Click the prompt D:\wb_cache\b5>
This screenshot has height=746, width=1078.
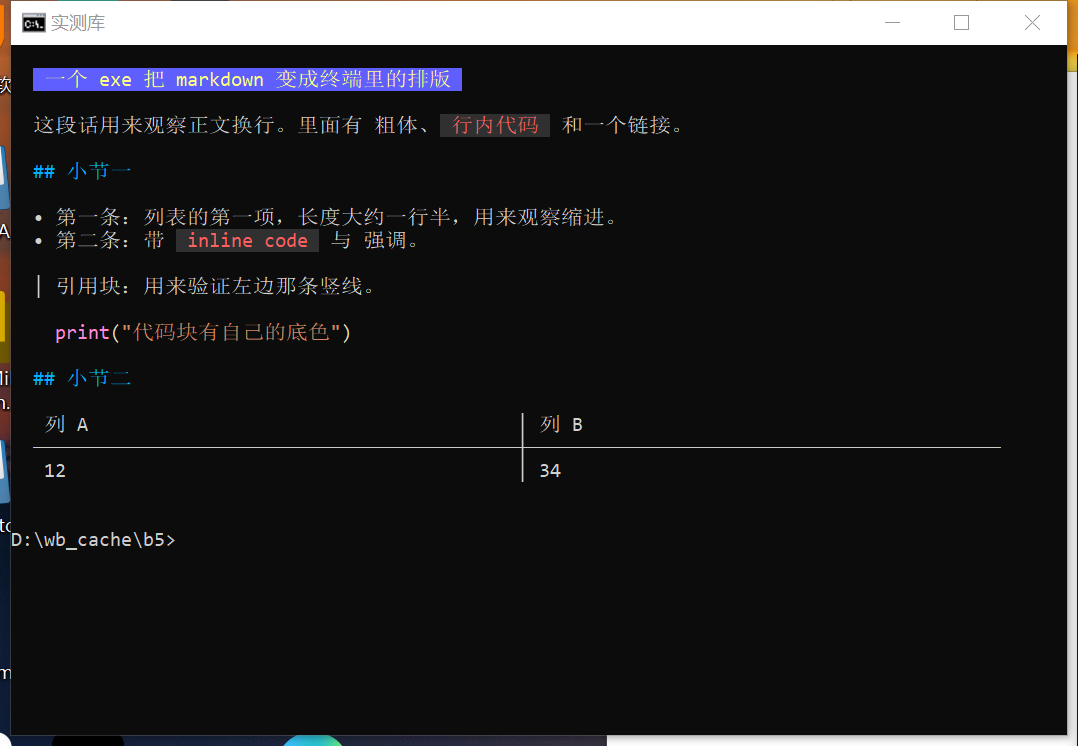(x=94, y=540)
